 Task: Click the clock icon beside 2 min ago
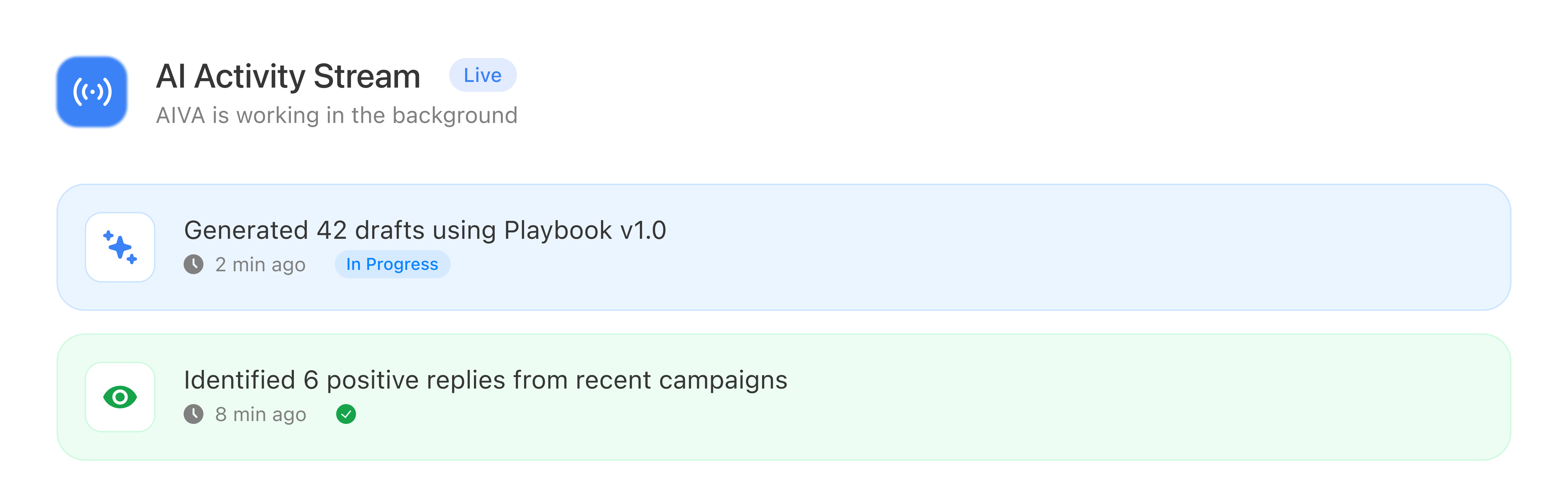coord(194,264)
